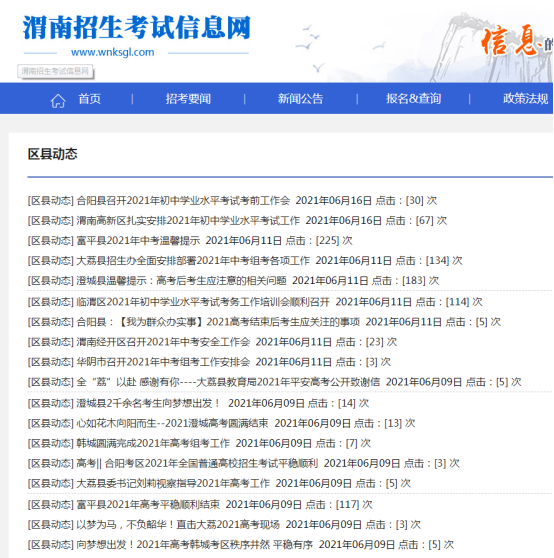The height and width of the screenshot is (558, 554).
Task: Open 政策法规 navigation item
Action: [x=526, y=99]
